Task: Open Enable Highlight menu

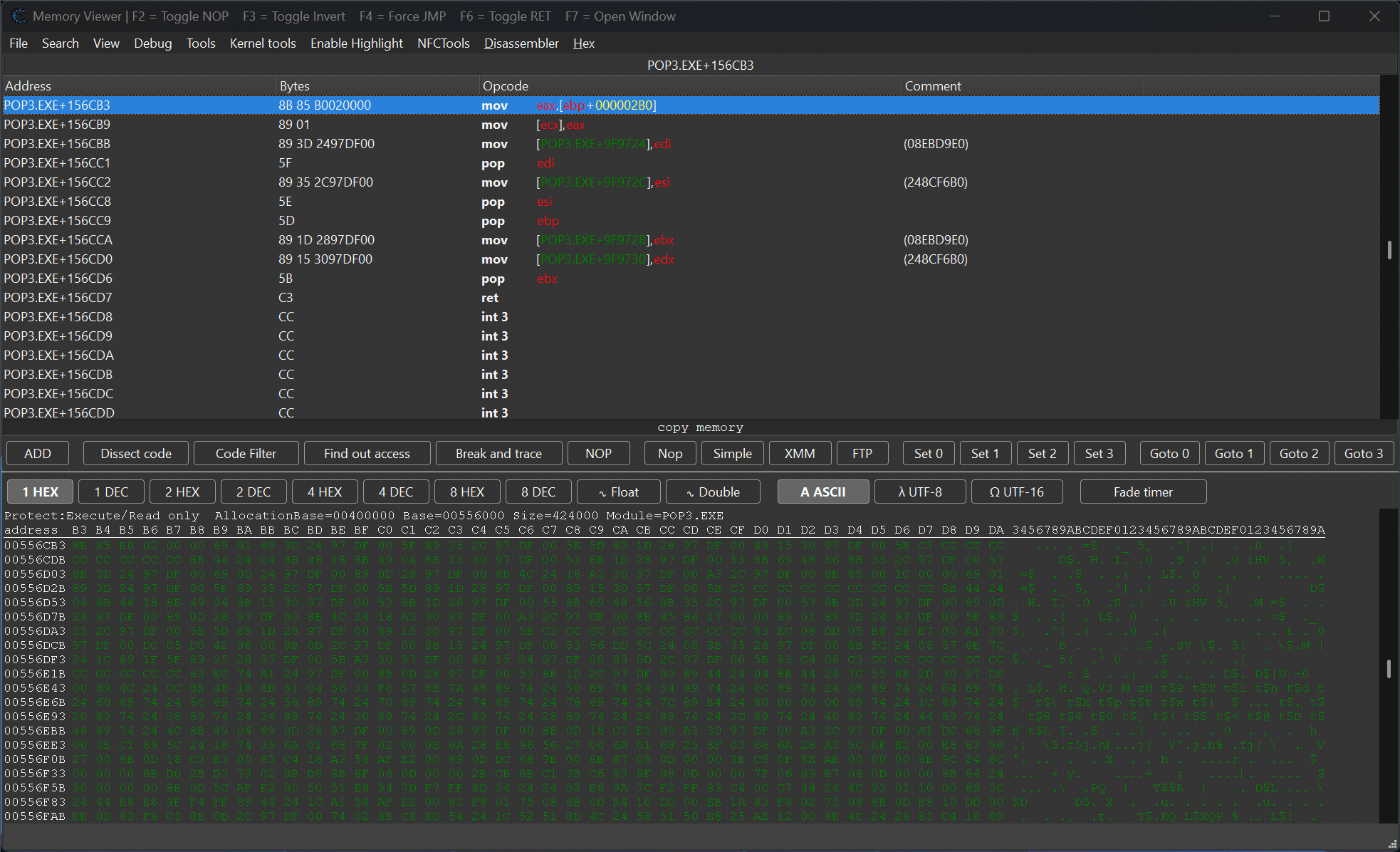Action: click(x=357, y=43)
